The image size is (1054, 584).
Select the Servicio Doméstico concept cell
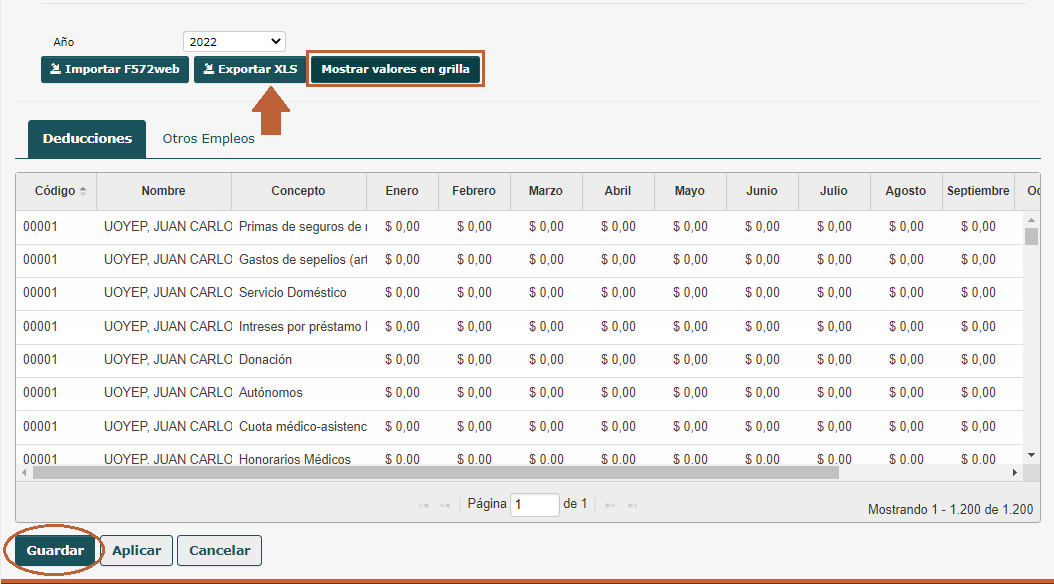coord(299,293)
